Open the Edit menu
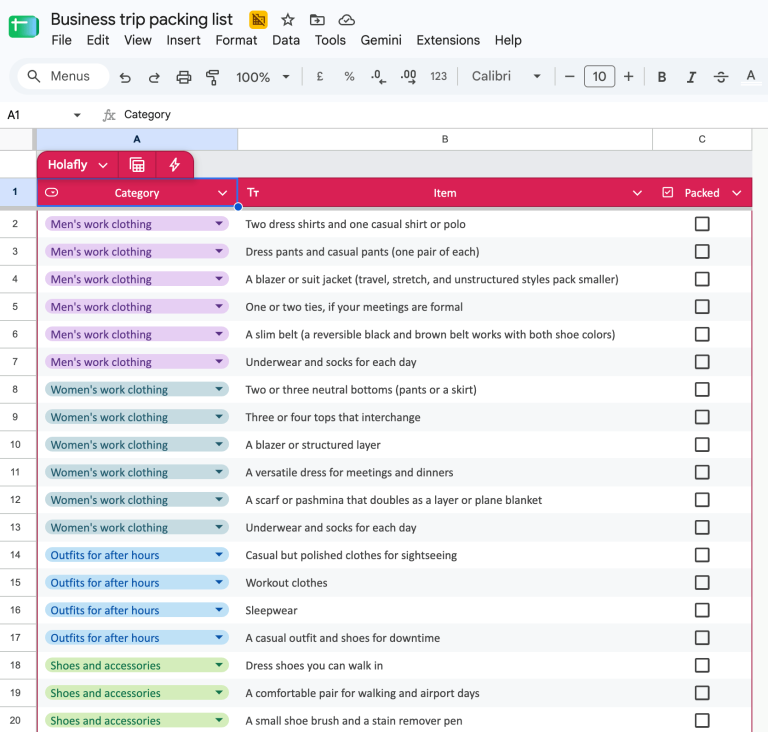The image size is (768, 732). pos(97,40)
